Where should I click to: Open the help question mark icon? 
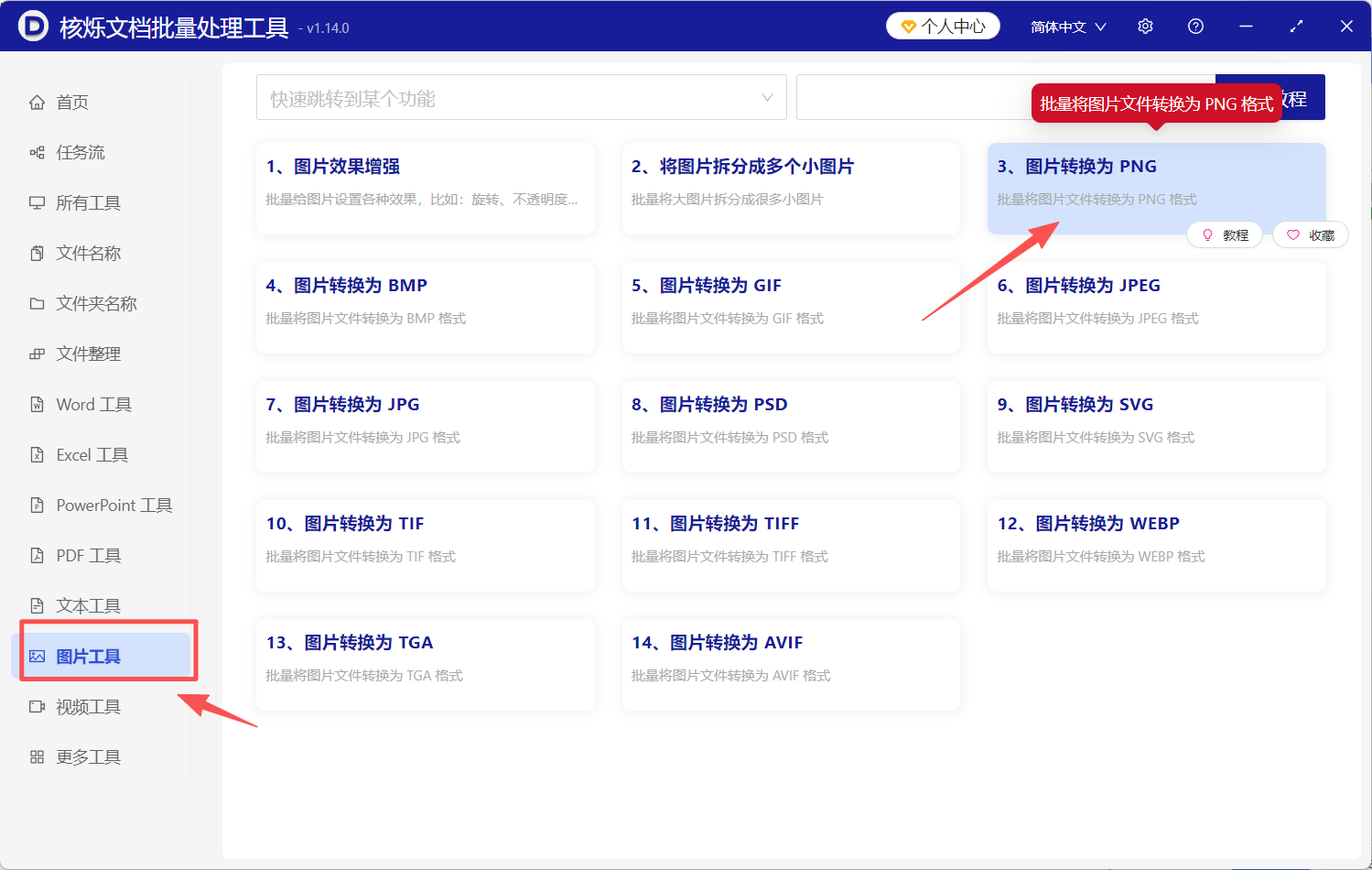point(1195,26)
